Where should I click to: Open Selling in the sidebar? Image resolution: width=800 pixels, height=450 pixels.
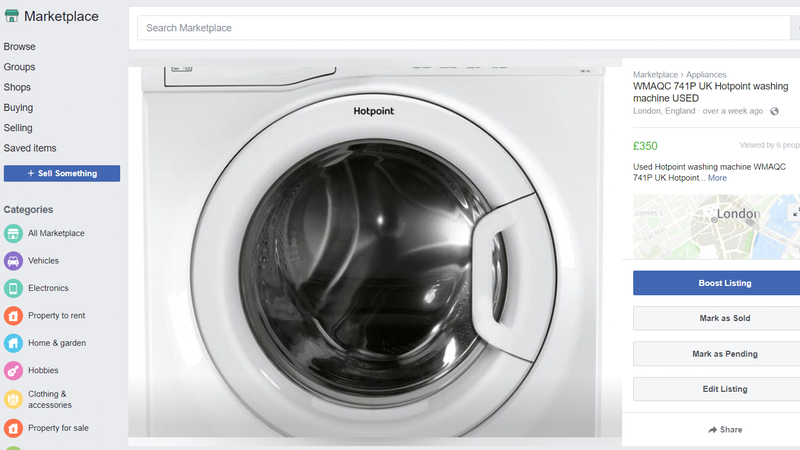pos(18,128)
